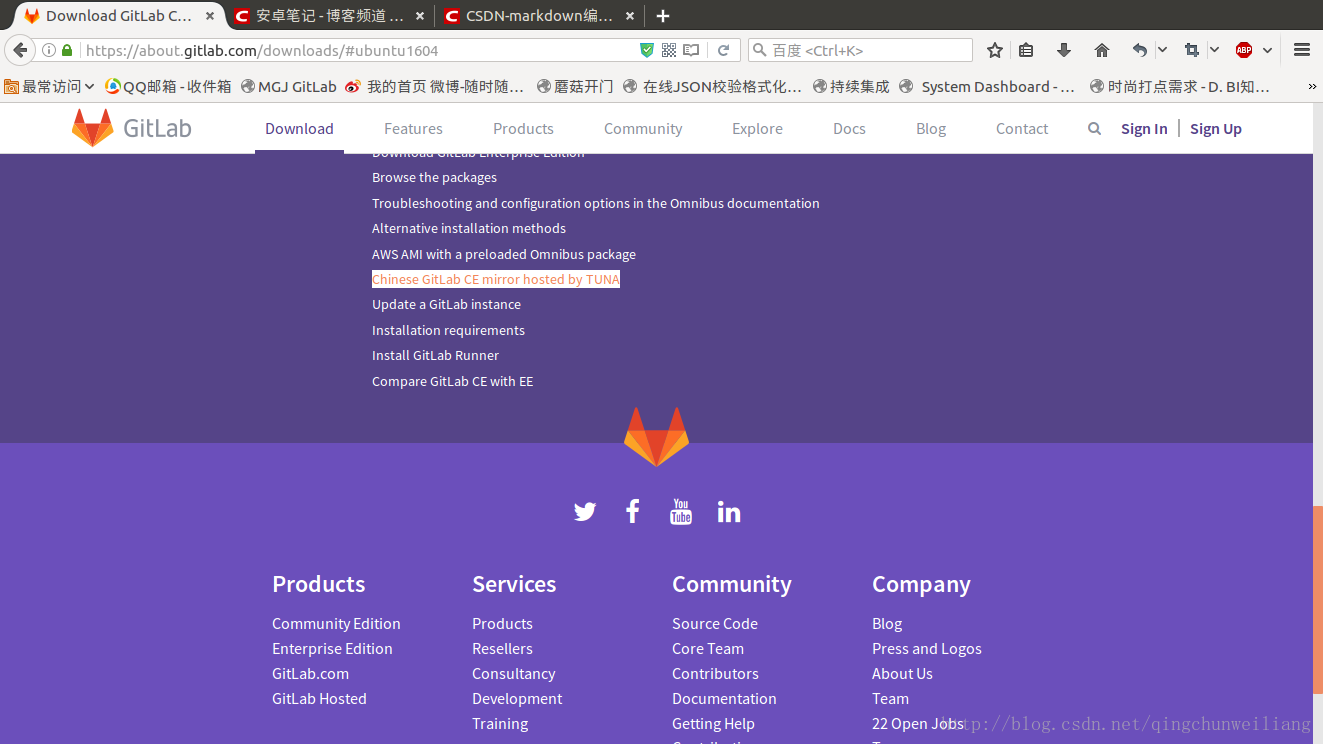
Task: Open GitLab LinkedIn icon
Action: 729,512
